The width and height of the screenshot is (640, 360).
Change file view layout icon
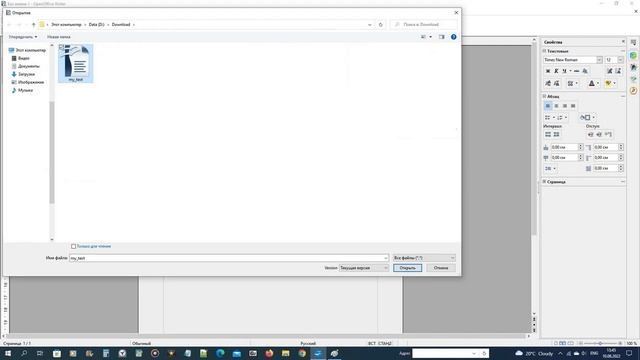(x=423, y=37)
